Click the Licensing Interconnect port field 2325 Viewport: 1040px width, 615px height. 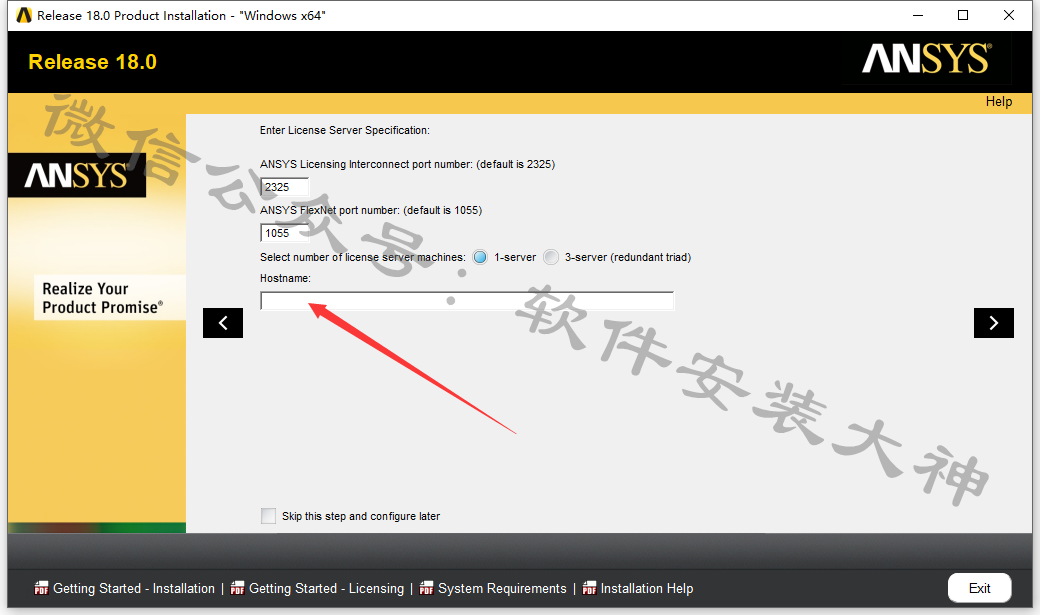pyautogui.click(x=285, y=187)
